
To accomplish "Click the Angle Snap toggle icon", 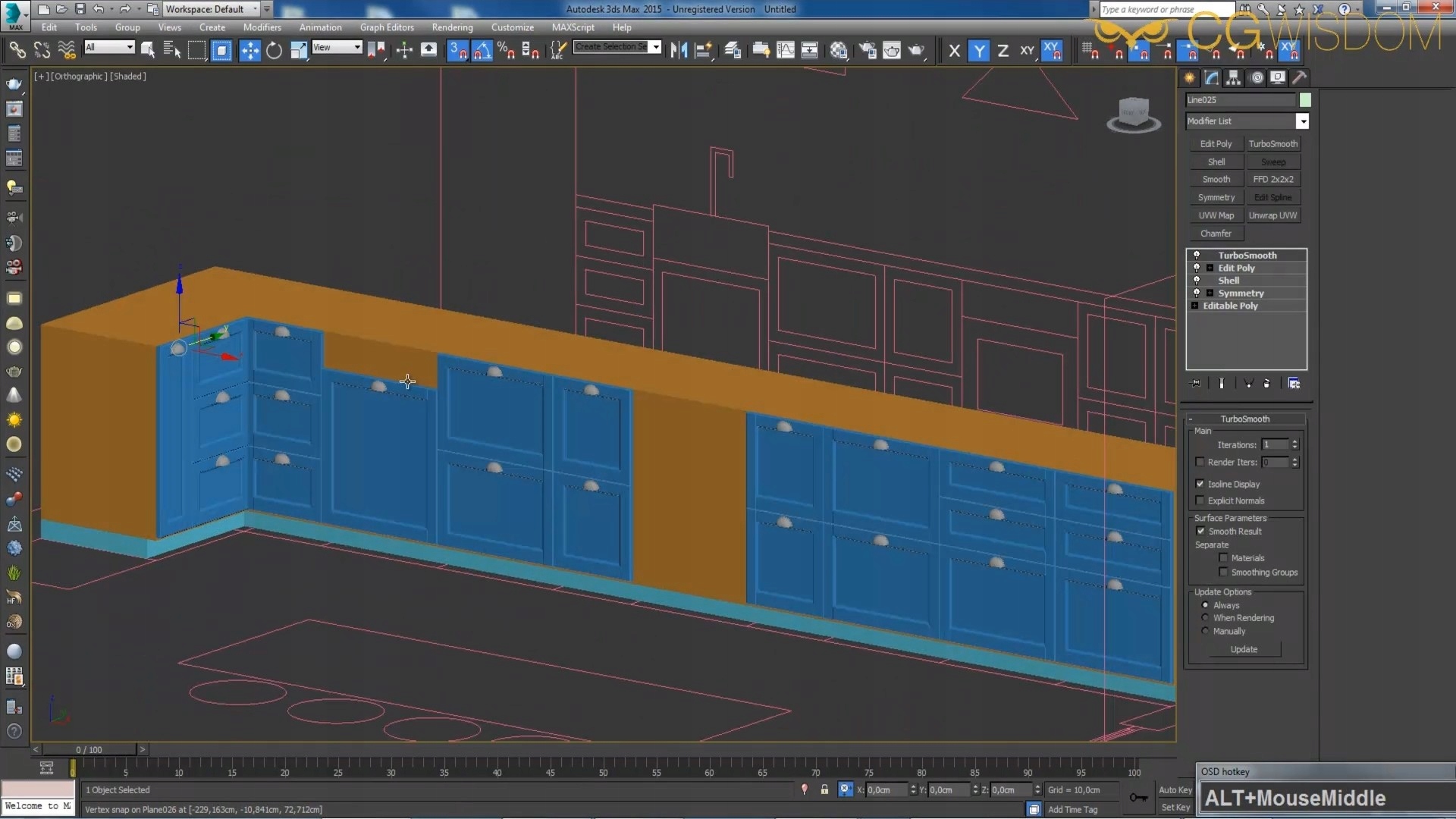I will click(482, 51).
